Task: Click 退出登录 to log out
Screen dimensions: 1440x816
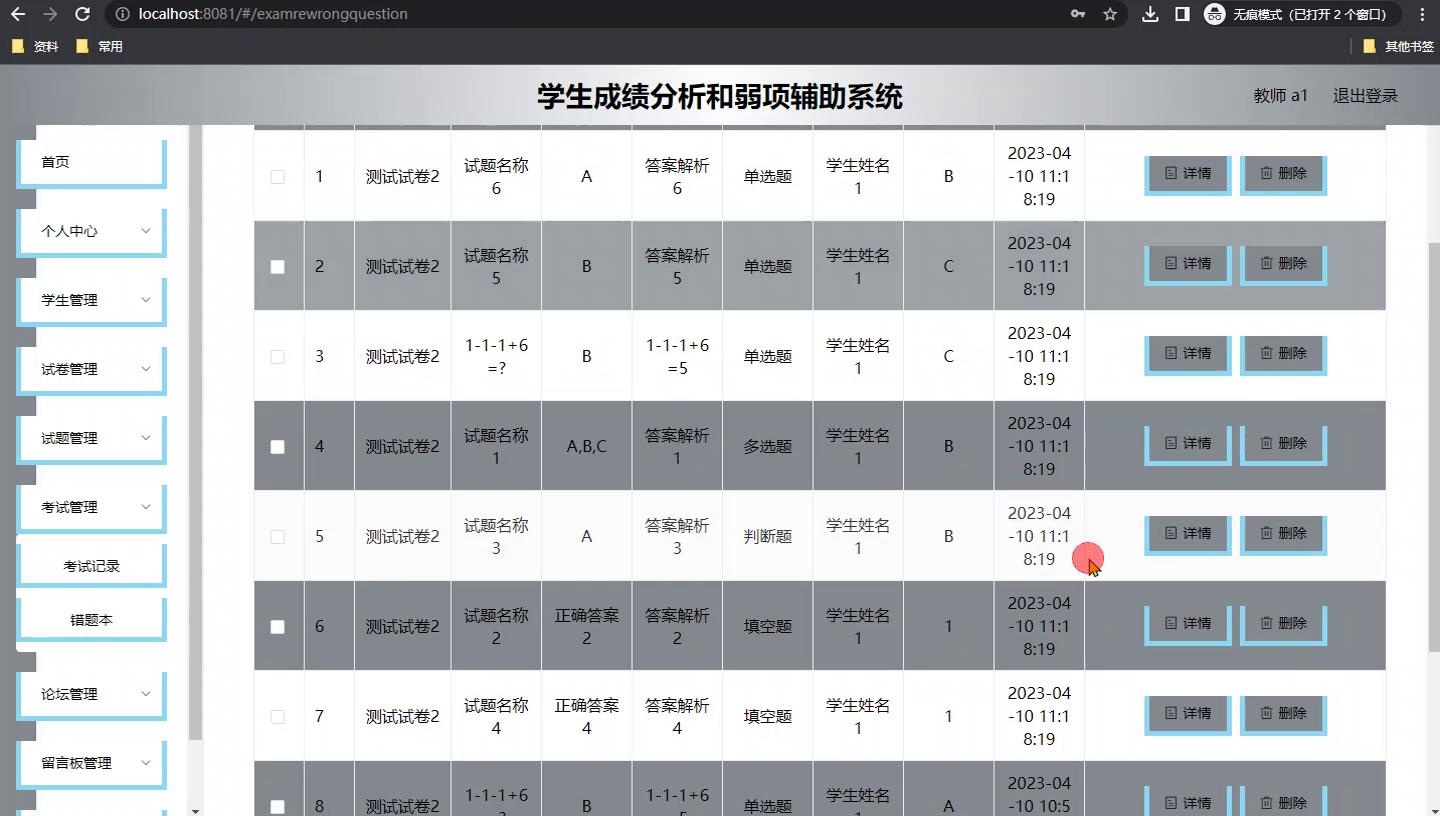Action: click(x=1365, y=96)
